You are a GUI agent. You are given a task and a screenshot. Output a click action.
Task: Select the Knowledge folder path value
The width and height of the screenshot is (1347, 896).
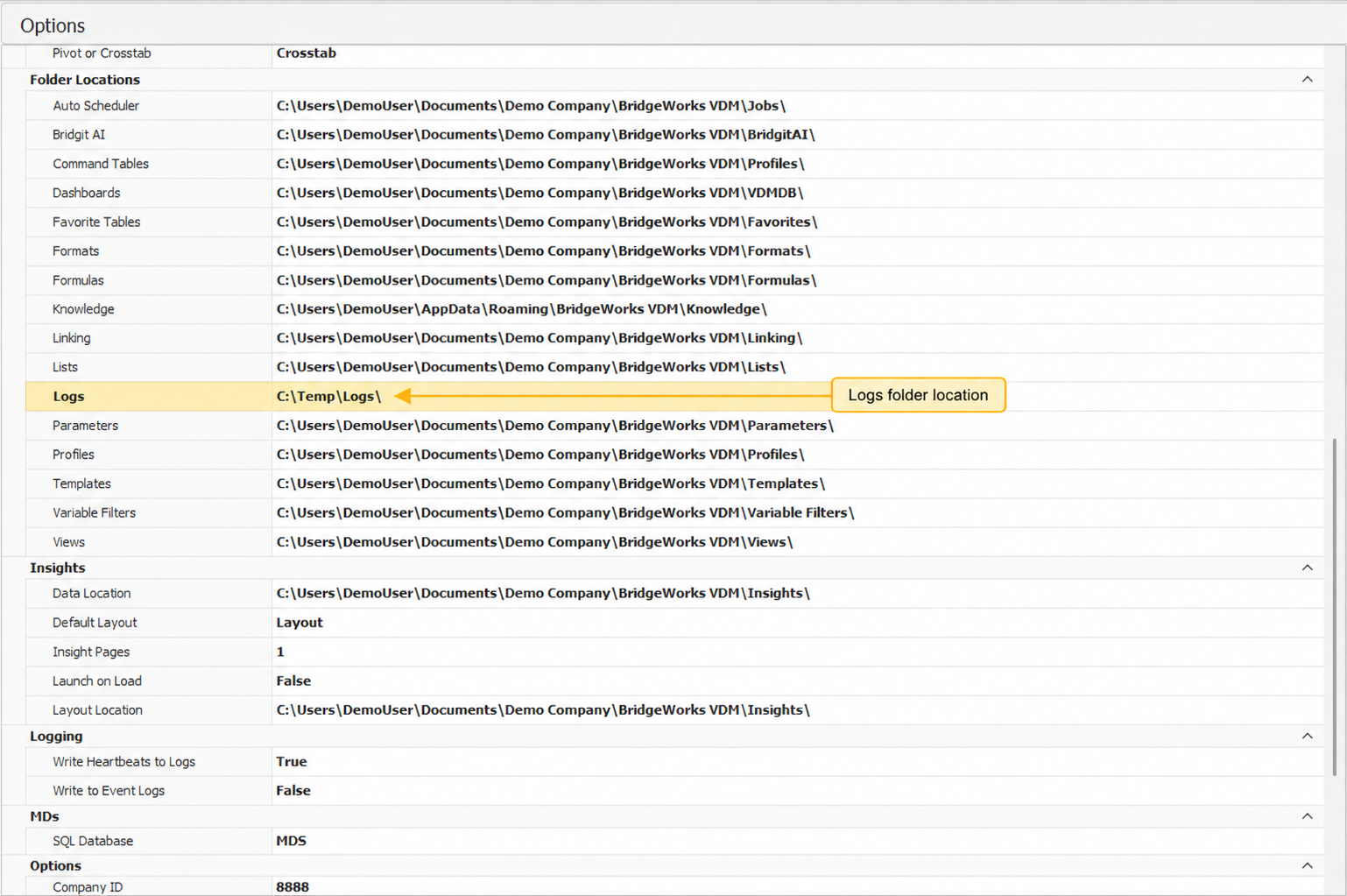522,309
